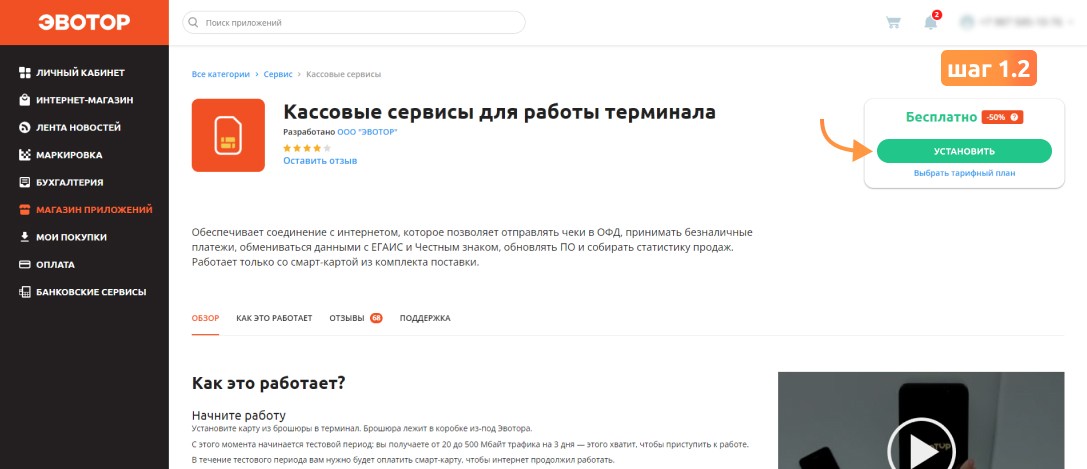Viewport: 1087px width, 469px height.
Task: Click the Поиск приложений search field
Action: (x=354, y=23)
